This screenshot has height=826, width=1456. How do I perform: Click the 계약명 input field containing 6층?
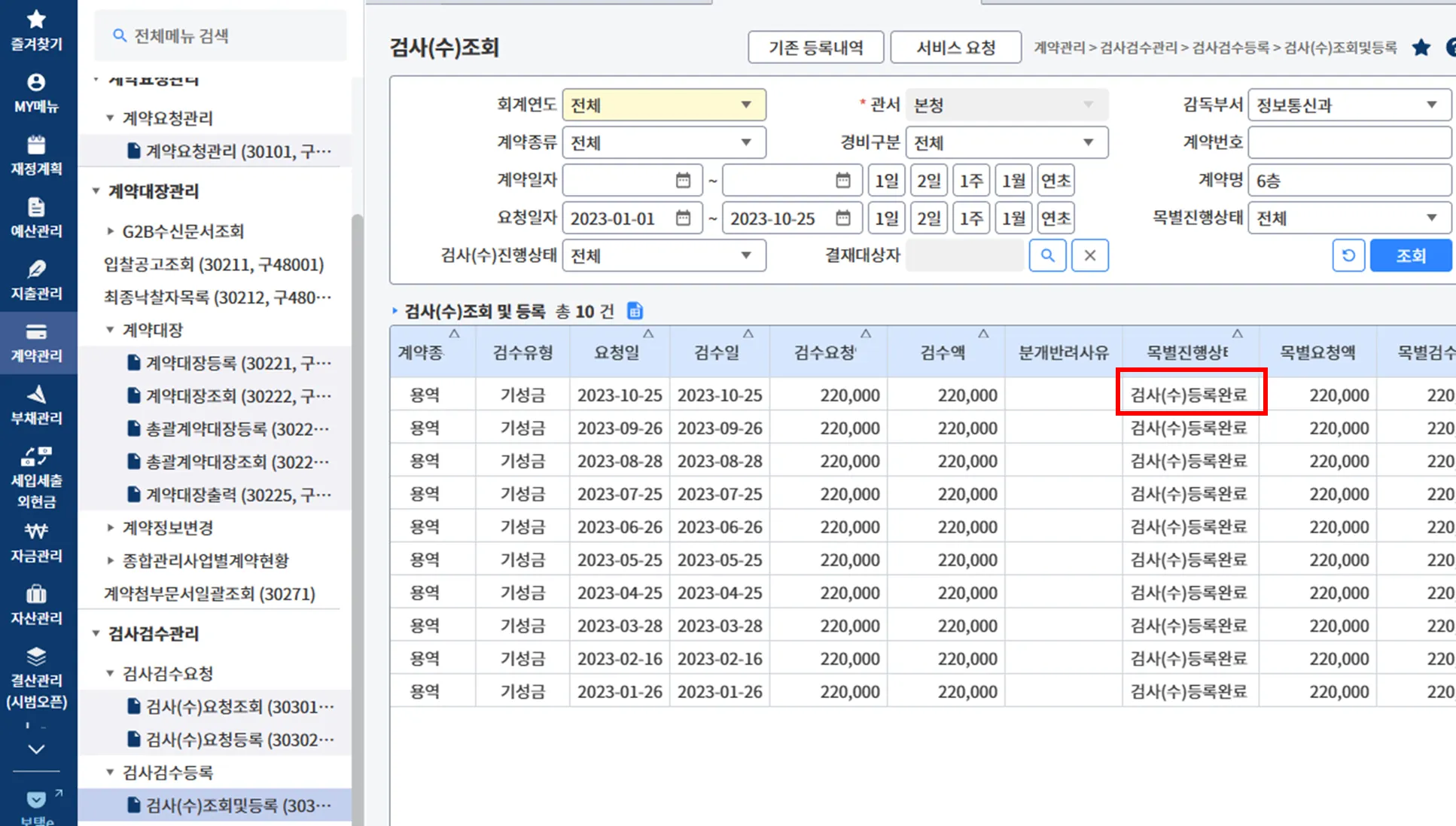1348,181
